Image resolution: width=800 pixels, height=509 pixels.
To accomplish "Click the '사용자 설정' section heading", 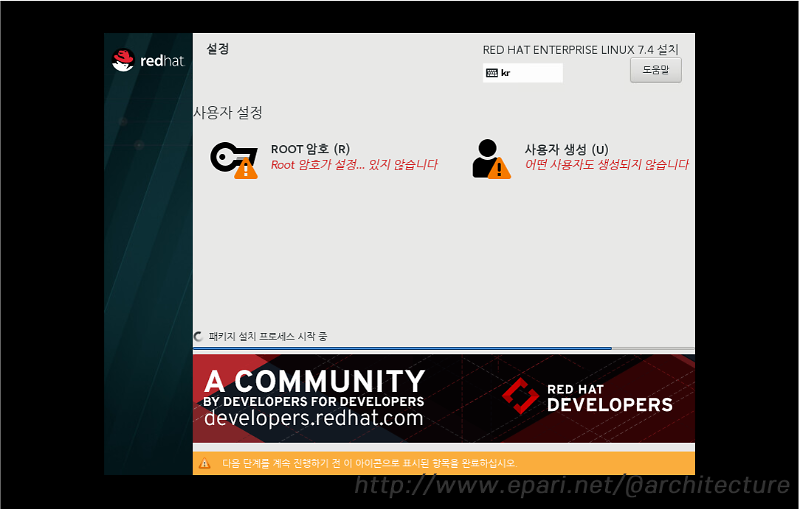I will pos(228,113).
